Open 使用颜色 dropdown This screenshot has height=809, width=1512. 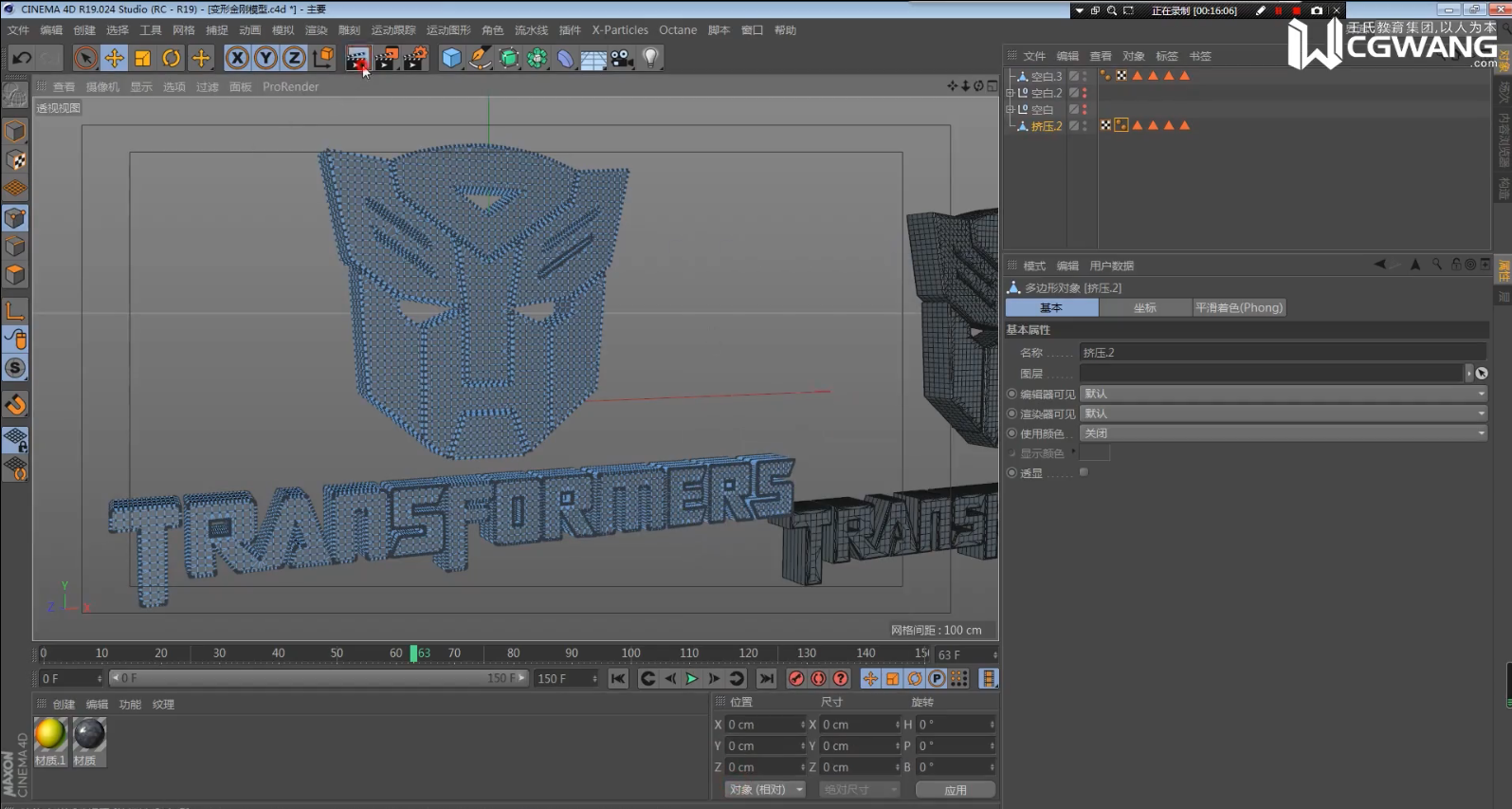click(x=1284, y=433)
